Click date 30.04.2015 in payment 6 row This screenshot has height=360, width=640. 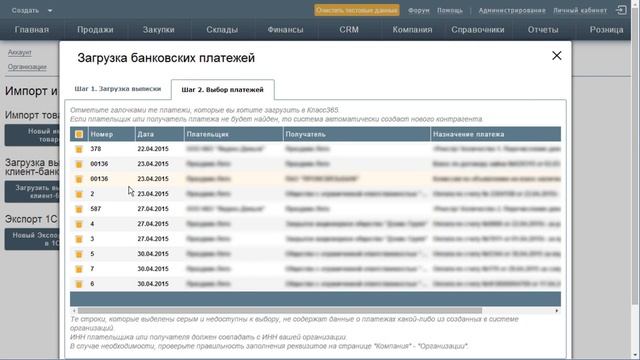[x=153, y=284]
